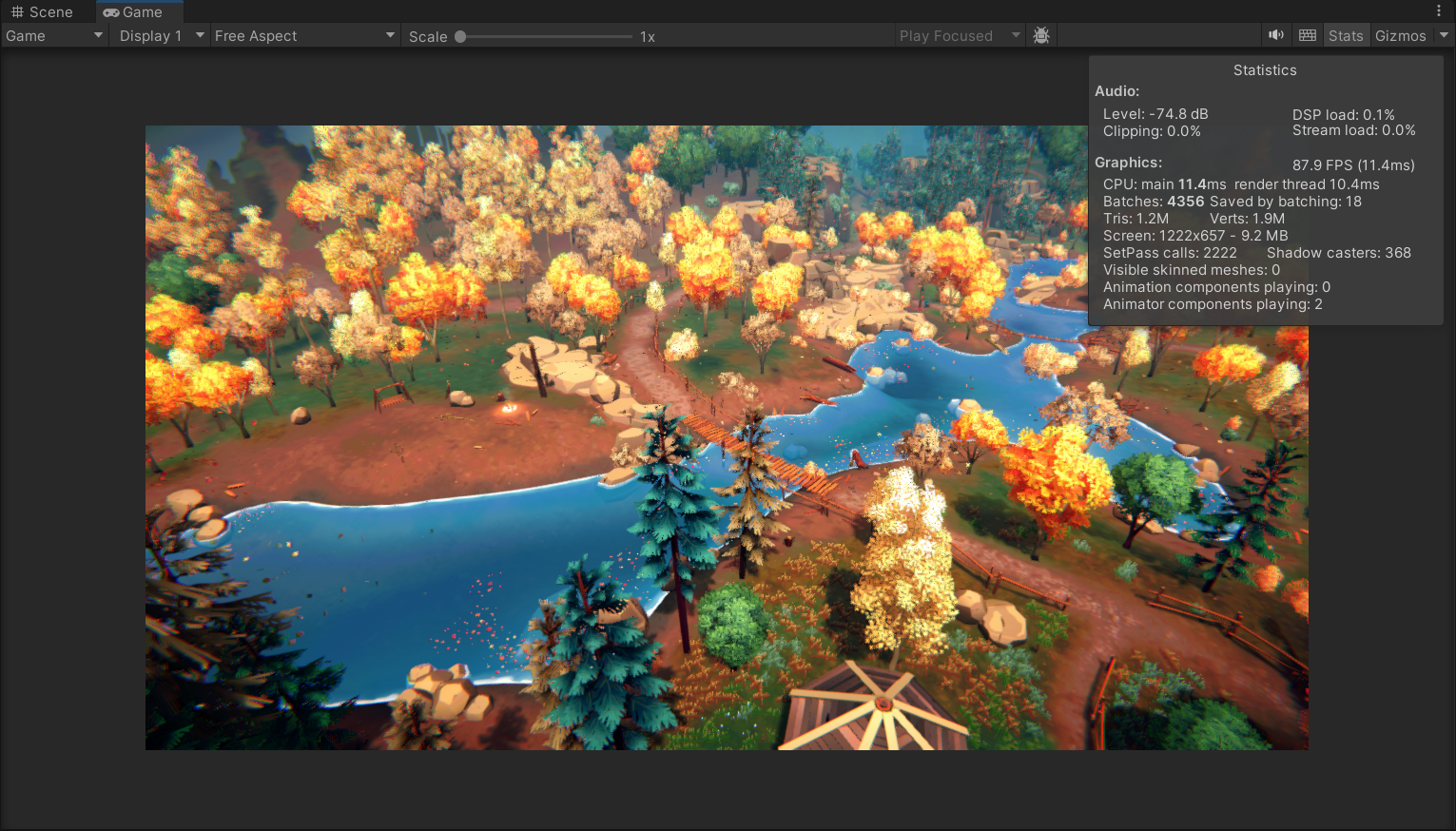Click the Screen: 1222x657 text
Screen dimensions: 1456x831
click(1195, 236)
